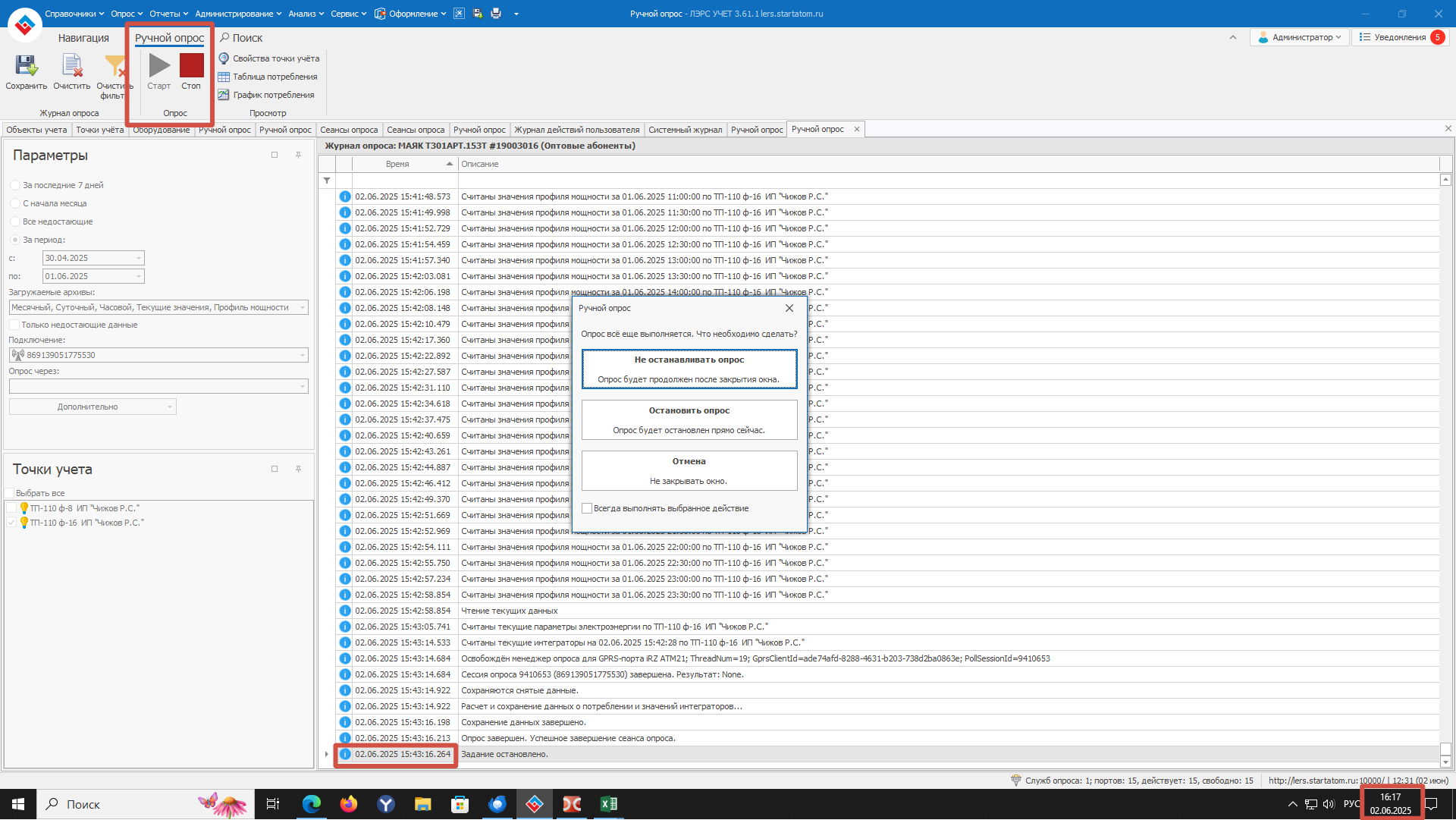This screenshot has width=1456, height=820.
Task: Switch to the Оборудование tab
Action: coord(162,130)
